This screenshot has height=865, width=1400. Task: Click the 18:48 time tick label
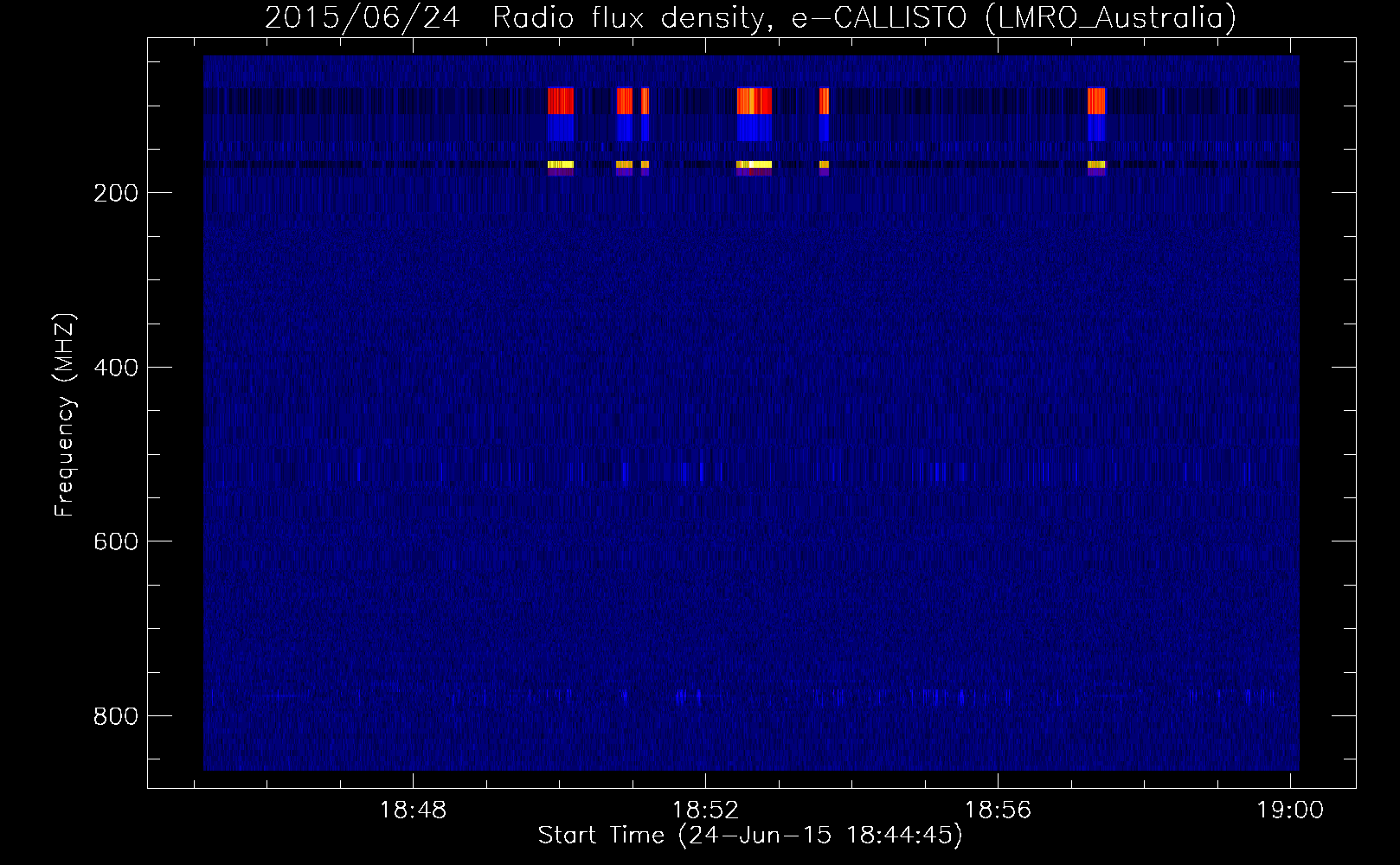click(x=414, y=811)
